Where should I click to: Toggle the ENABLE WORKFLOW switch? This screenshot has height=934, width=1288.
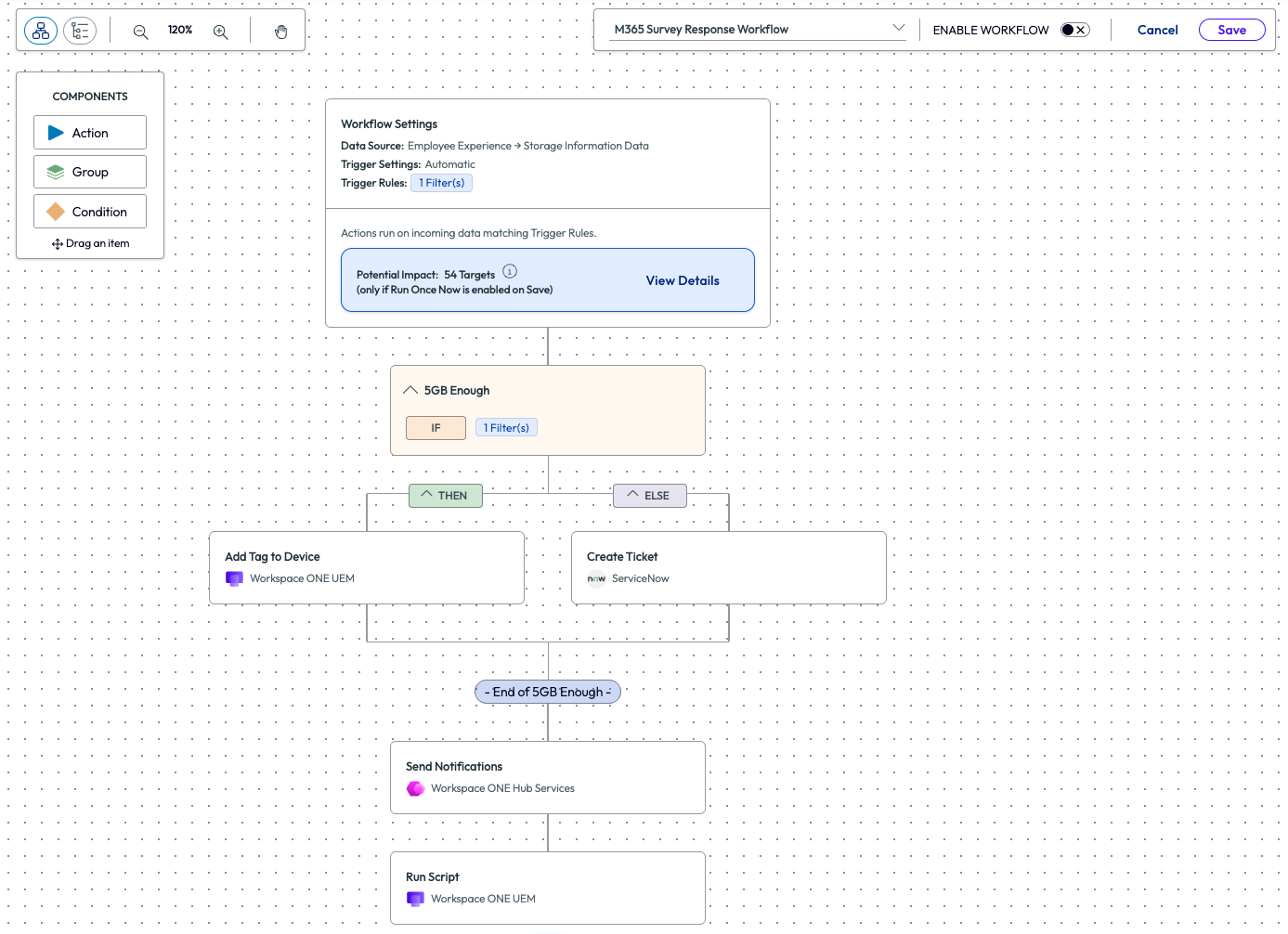tap(1073, 29)
